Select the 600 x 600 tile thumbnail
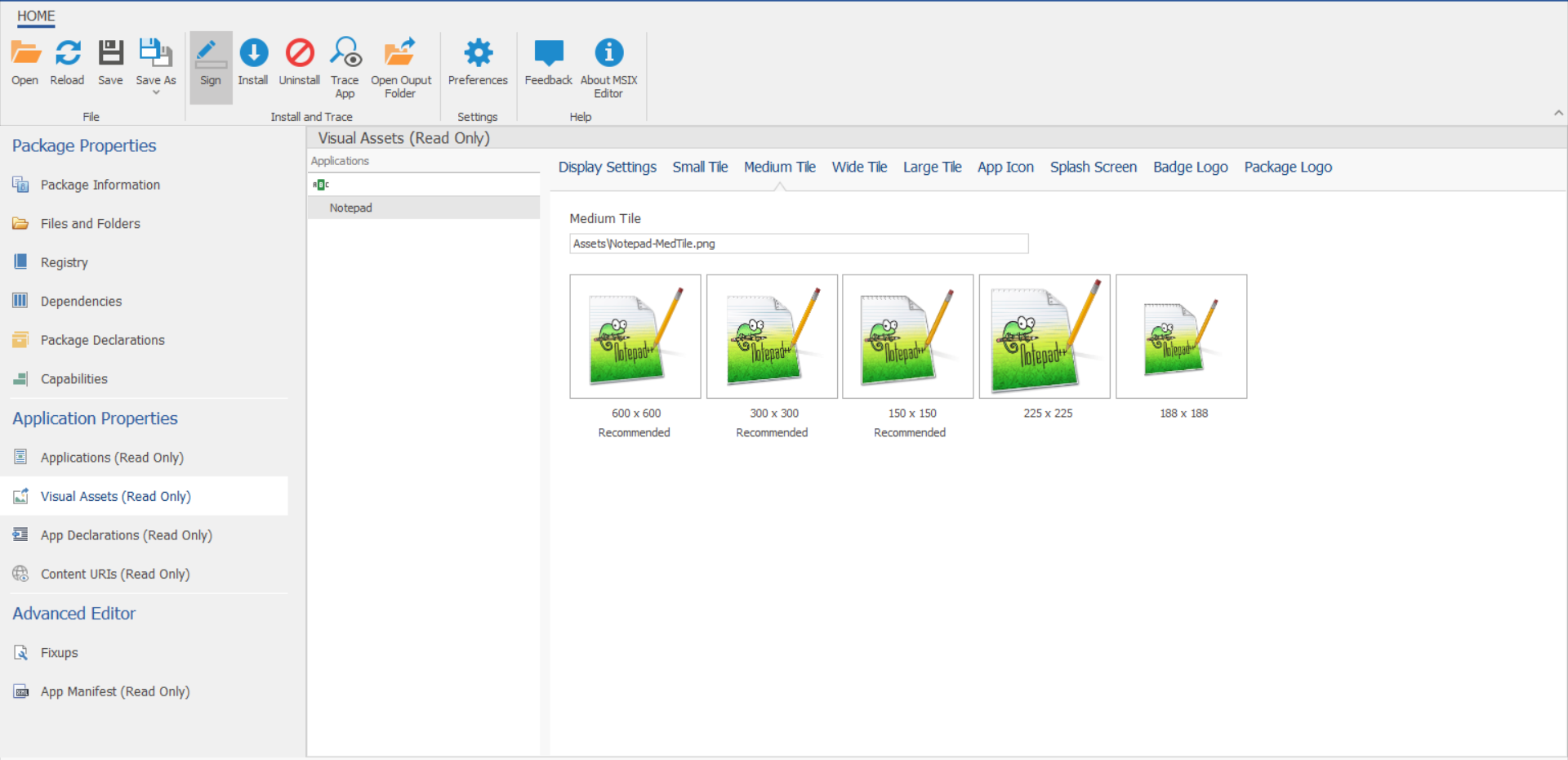Image resolution: width=1568 pixels, height=760 pixels. (635, 337)
